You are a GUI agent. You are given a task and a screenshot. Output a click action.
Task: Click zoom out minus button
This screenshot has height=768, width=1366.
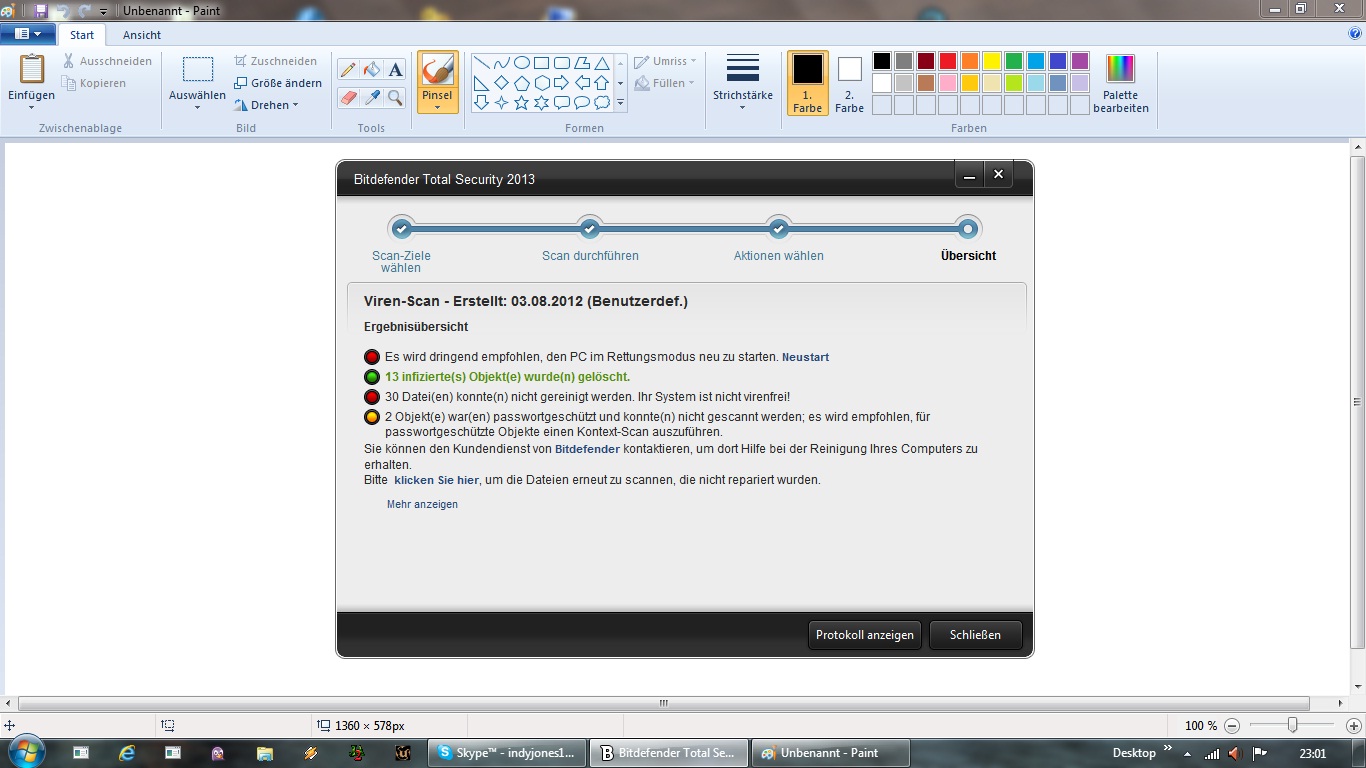1232,726
